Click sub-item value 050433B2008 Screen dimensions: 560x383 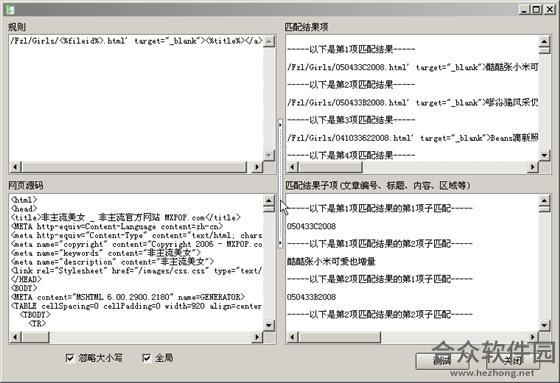click(311, 297)
